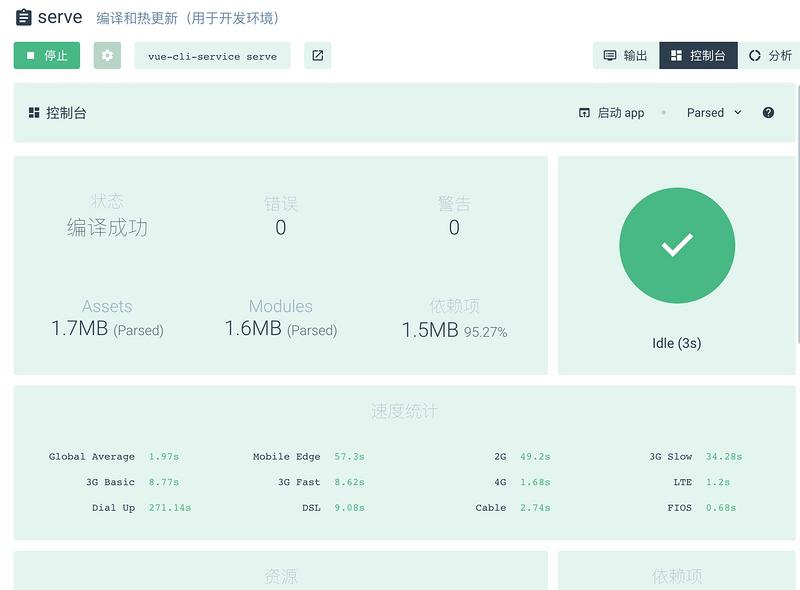Open task parameters gear icon

pyautogui.click(x=107, y=55)
